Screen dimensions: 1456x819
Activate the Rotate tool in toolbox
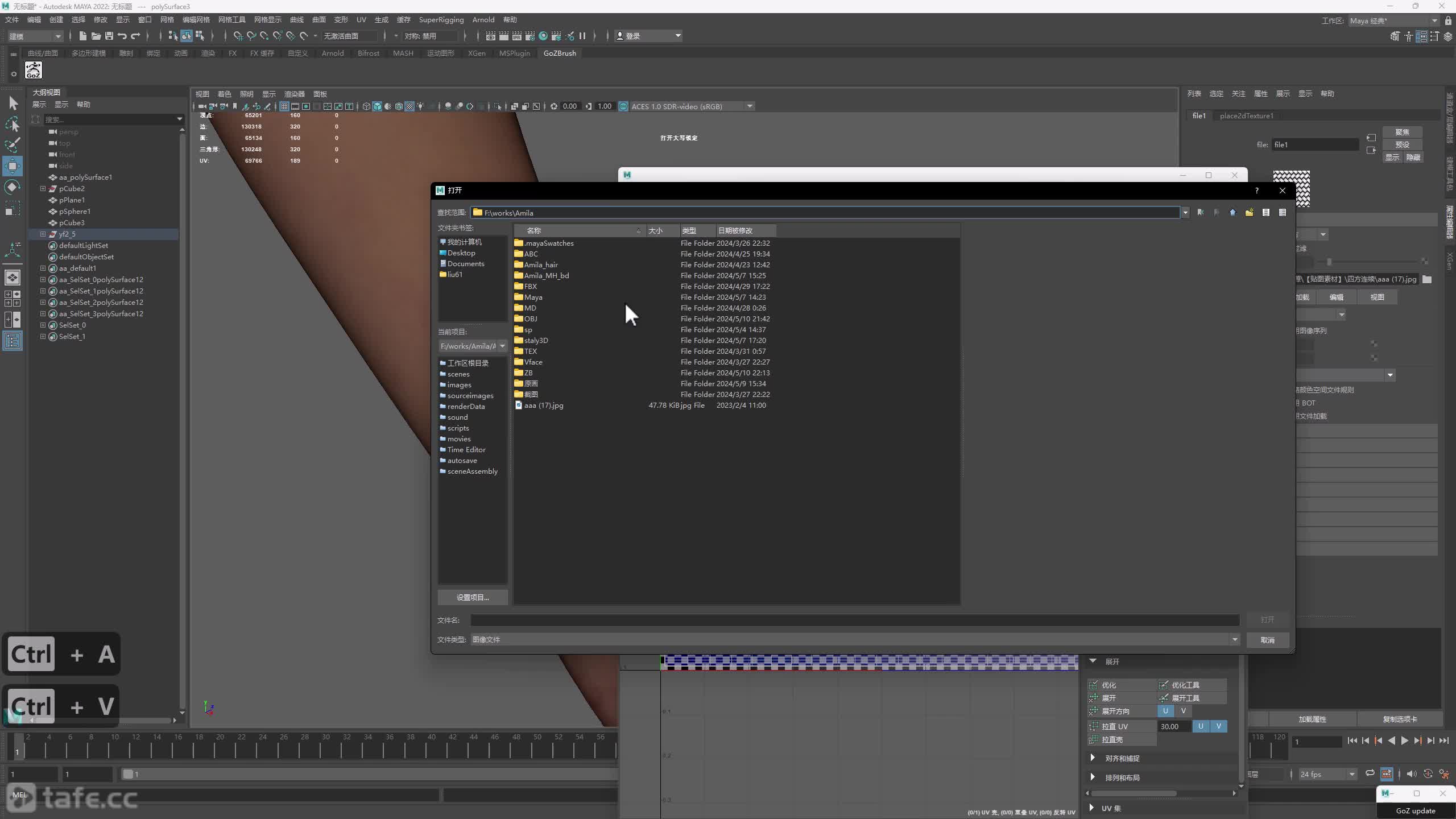coord(13,187)
